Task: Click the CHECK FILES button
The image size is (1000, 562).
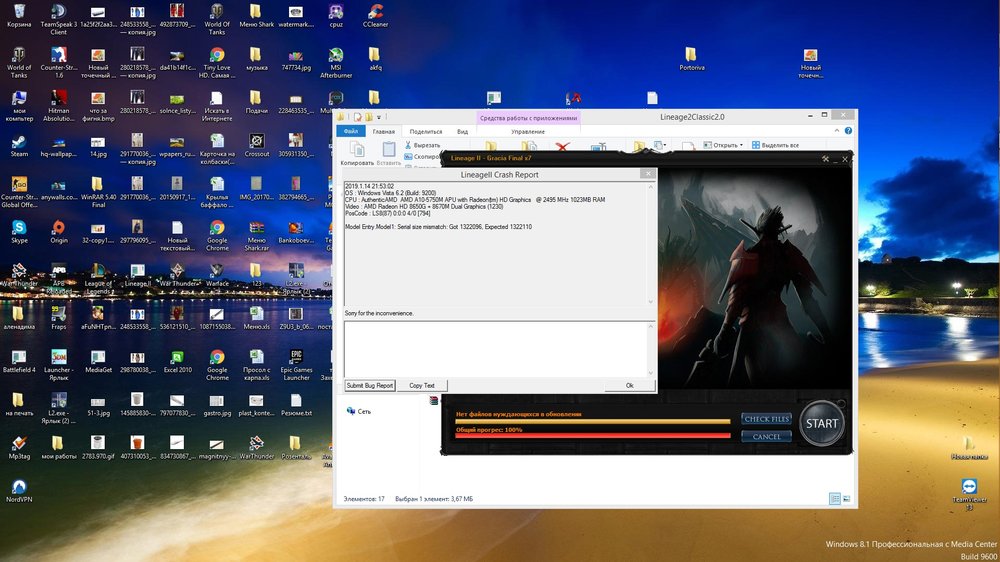Action: pos(766,419)
